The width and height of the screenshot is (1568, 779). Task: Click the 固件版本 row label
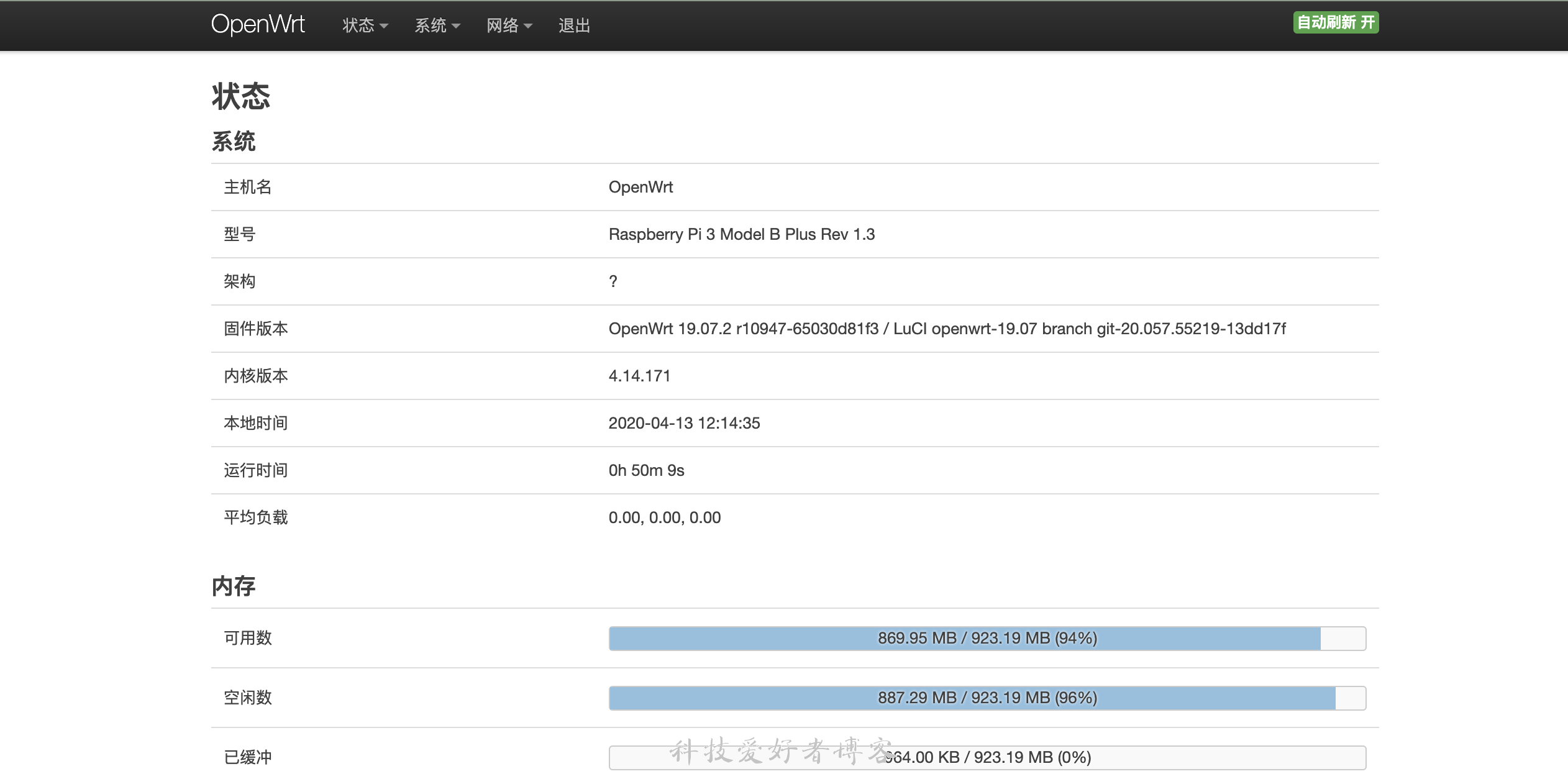click(x=256, y=329)
